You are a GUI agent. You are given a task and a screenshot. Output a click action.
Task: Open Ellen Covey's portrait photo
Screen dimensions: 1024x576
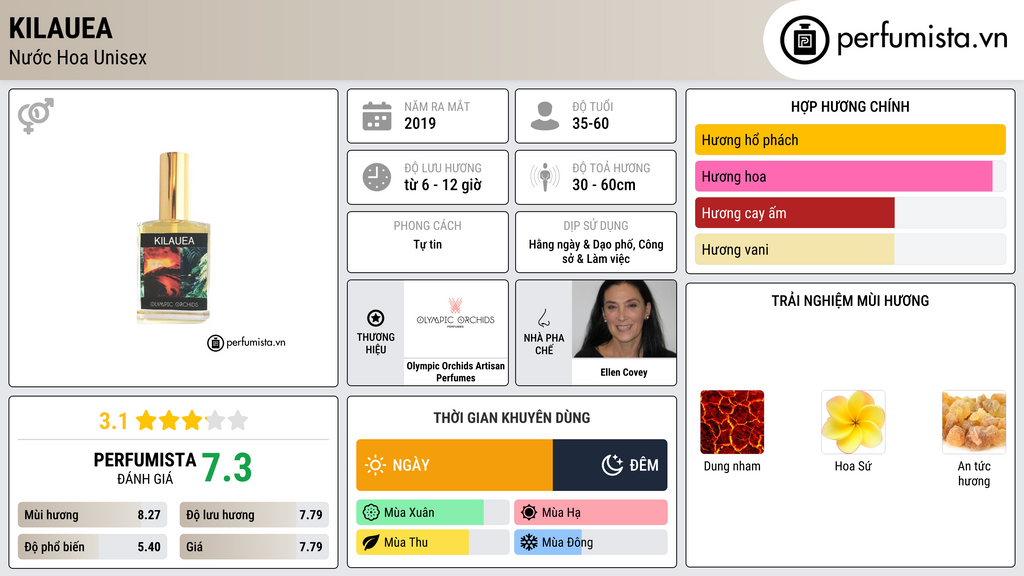pos(624,319)
